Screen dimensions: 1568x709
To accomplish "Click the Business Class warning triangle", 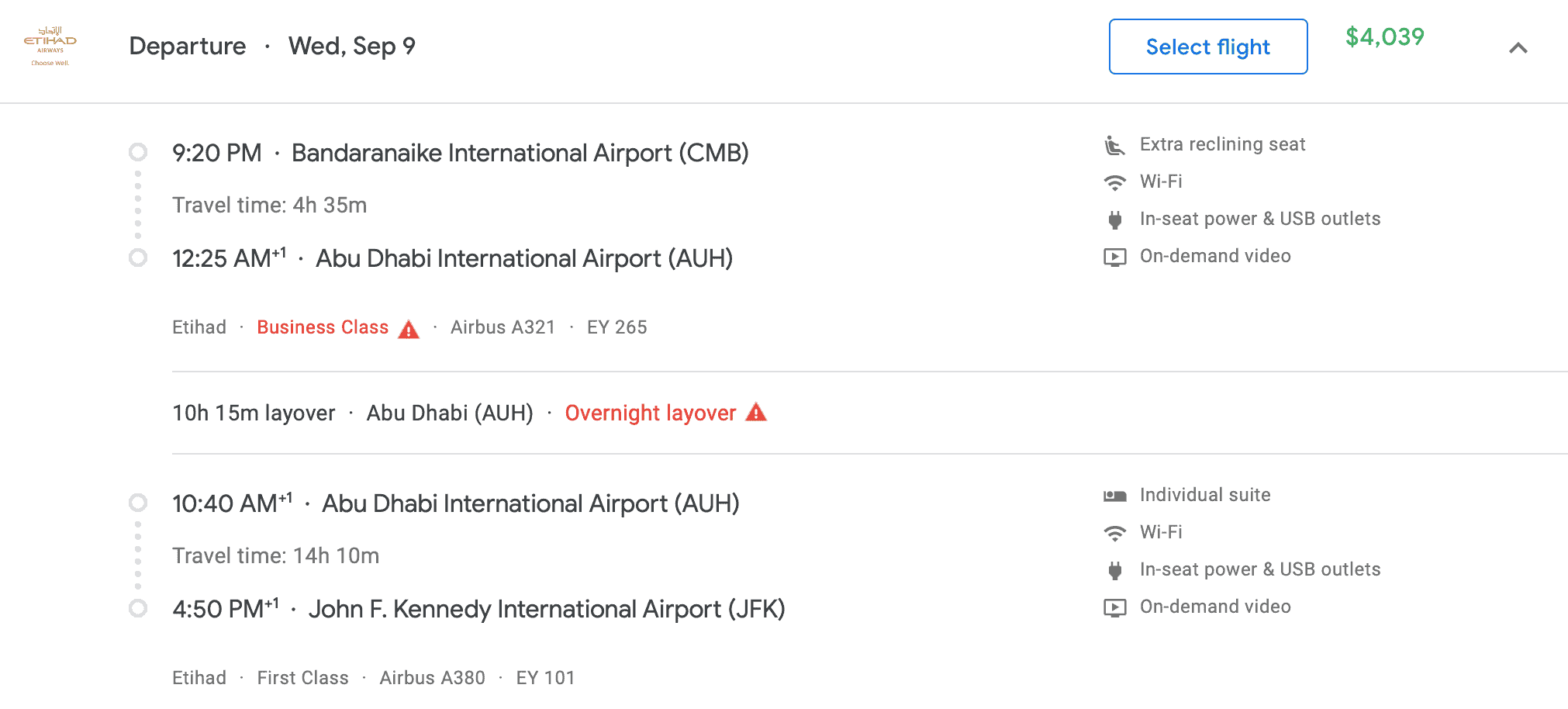I will [x=409, y=329].
